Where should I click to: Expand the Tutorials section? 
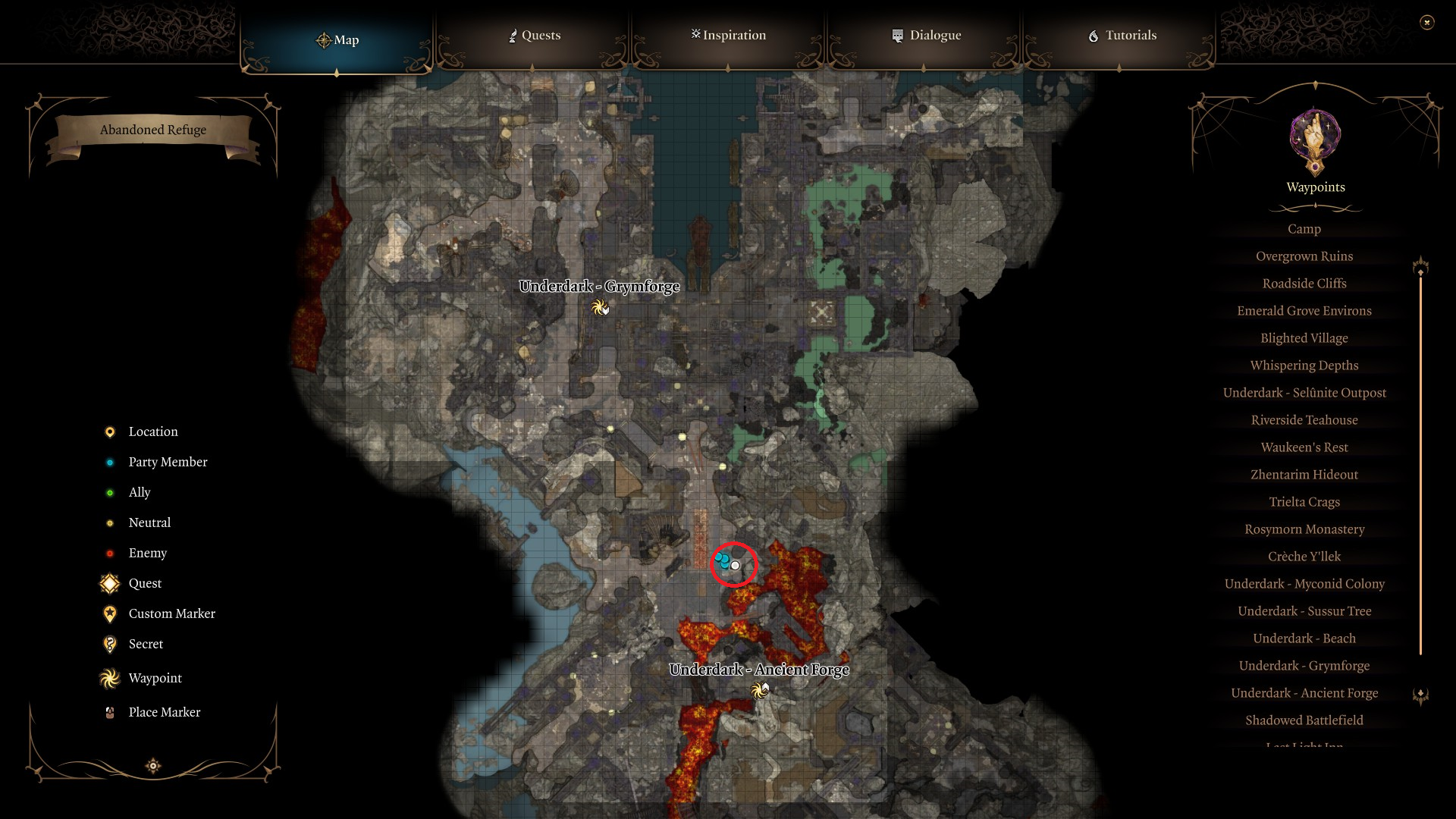coord(1119,35)
